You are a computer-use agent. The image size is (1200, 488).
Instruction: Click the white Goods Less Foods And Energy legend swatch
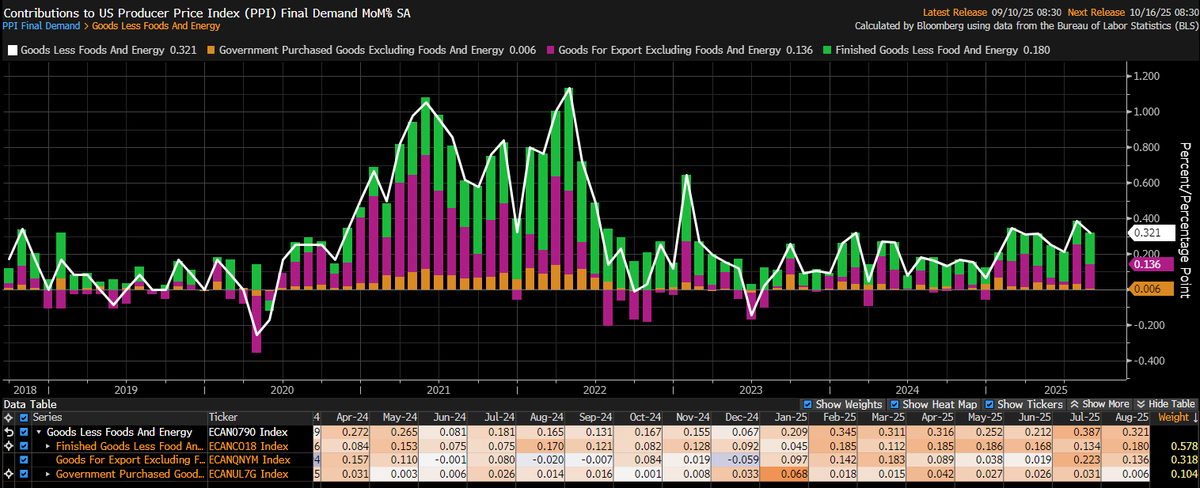(x=11, y=48)
